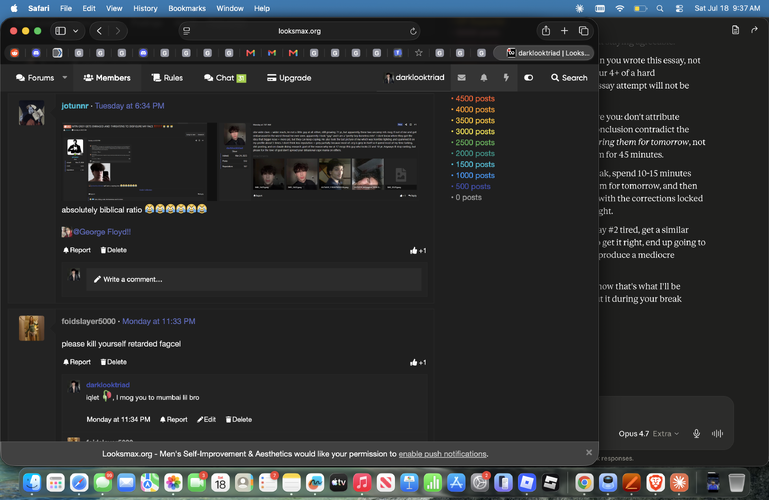Delete the darklooktriad comment

click(x=239, y=420)
